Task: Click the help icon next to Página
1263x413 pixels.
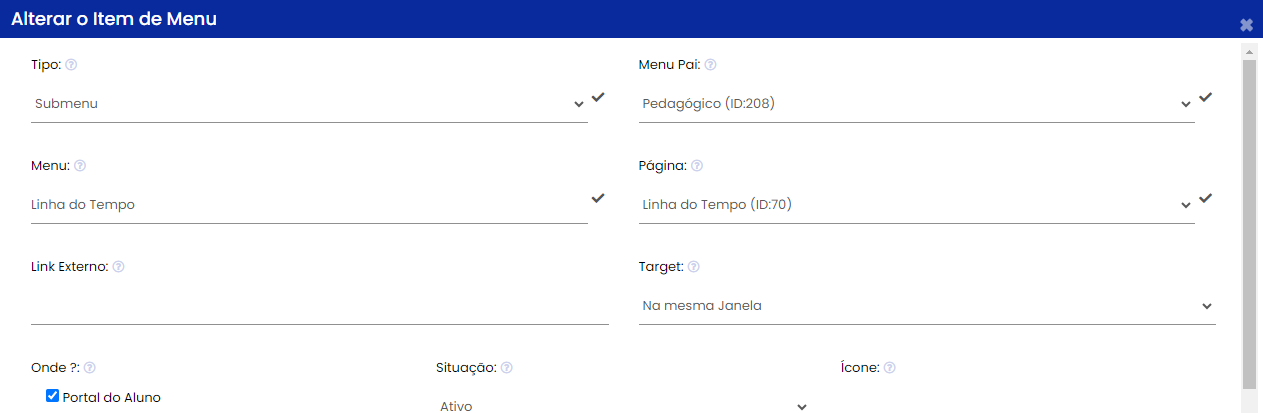Action: pos(697,166)
